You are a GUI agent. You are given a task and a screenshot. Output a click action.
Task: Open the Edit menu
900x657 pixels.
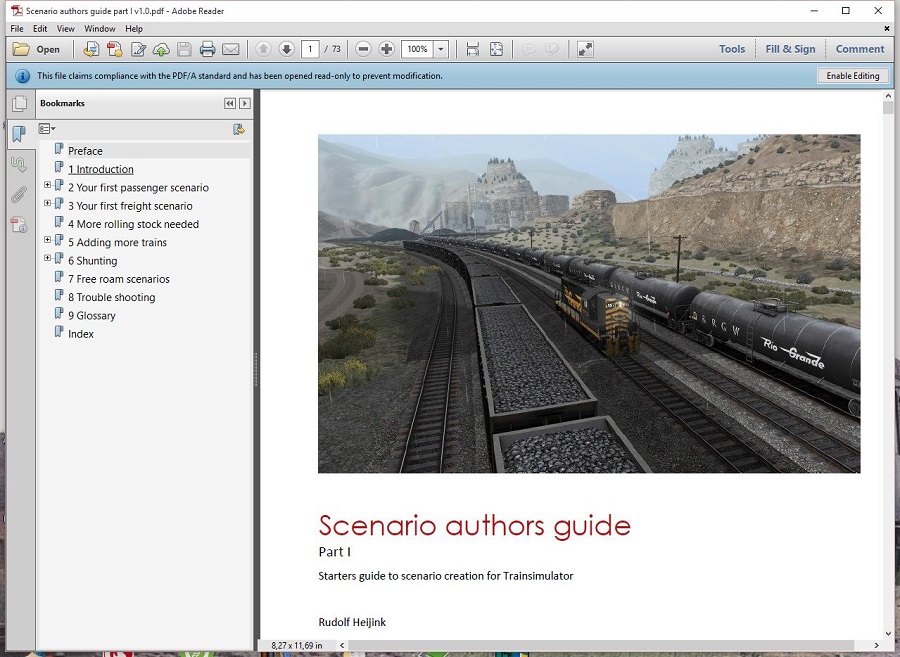40,29
